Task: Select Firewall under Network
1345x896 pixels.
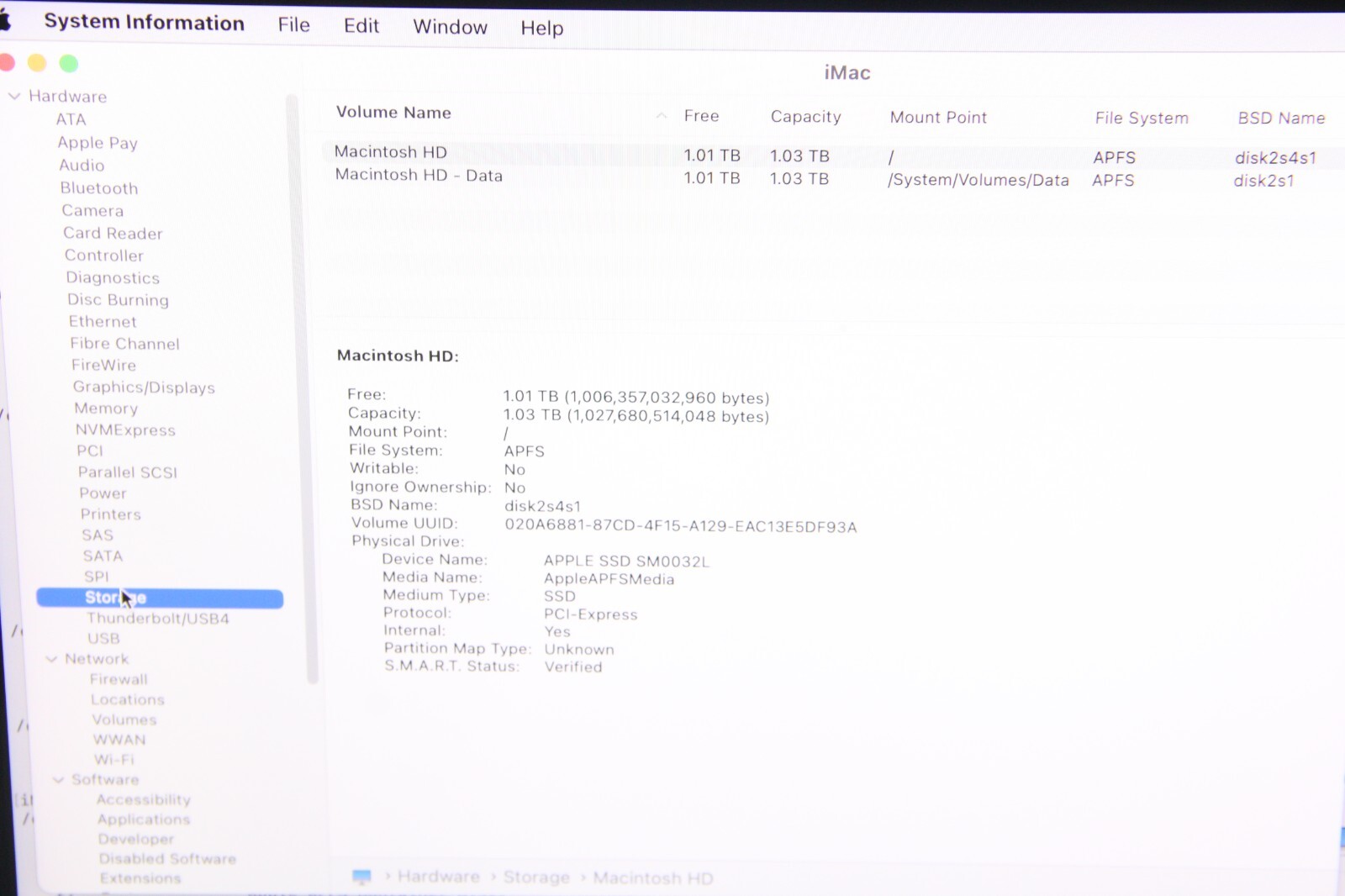Action: [119, 679]
